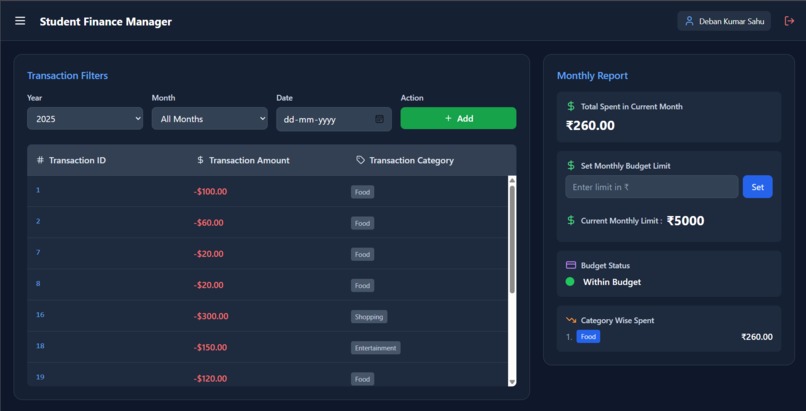Screen dimensions: 806x411
Task: Select transaction ID 8
Action: (38, 284)
